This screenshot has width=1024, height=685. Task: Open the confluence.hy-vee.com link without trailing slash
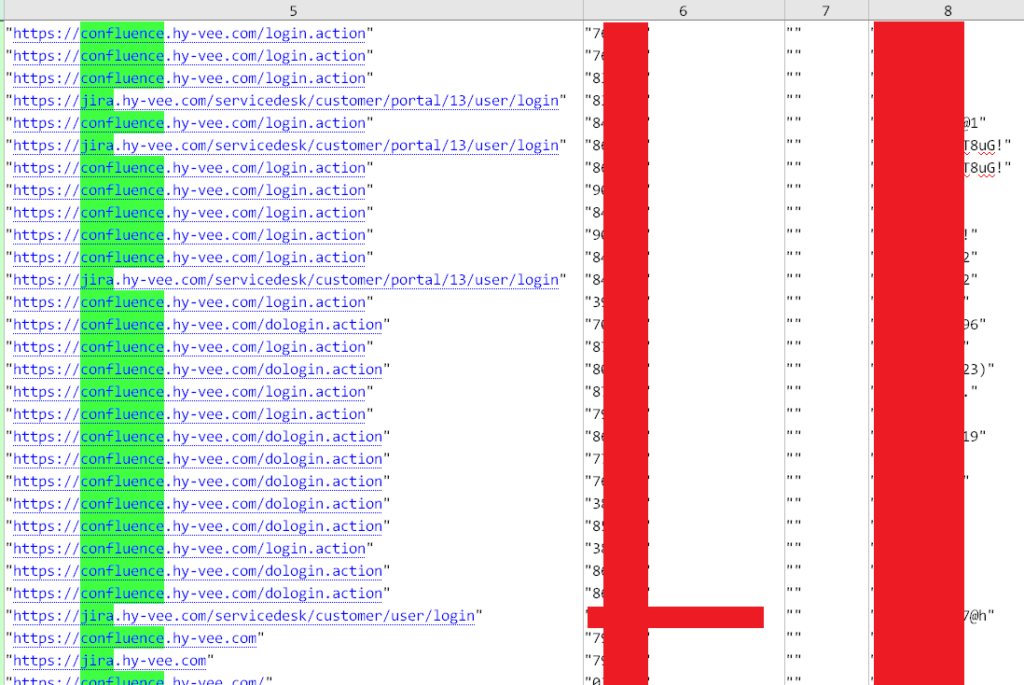click(135, 638)
